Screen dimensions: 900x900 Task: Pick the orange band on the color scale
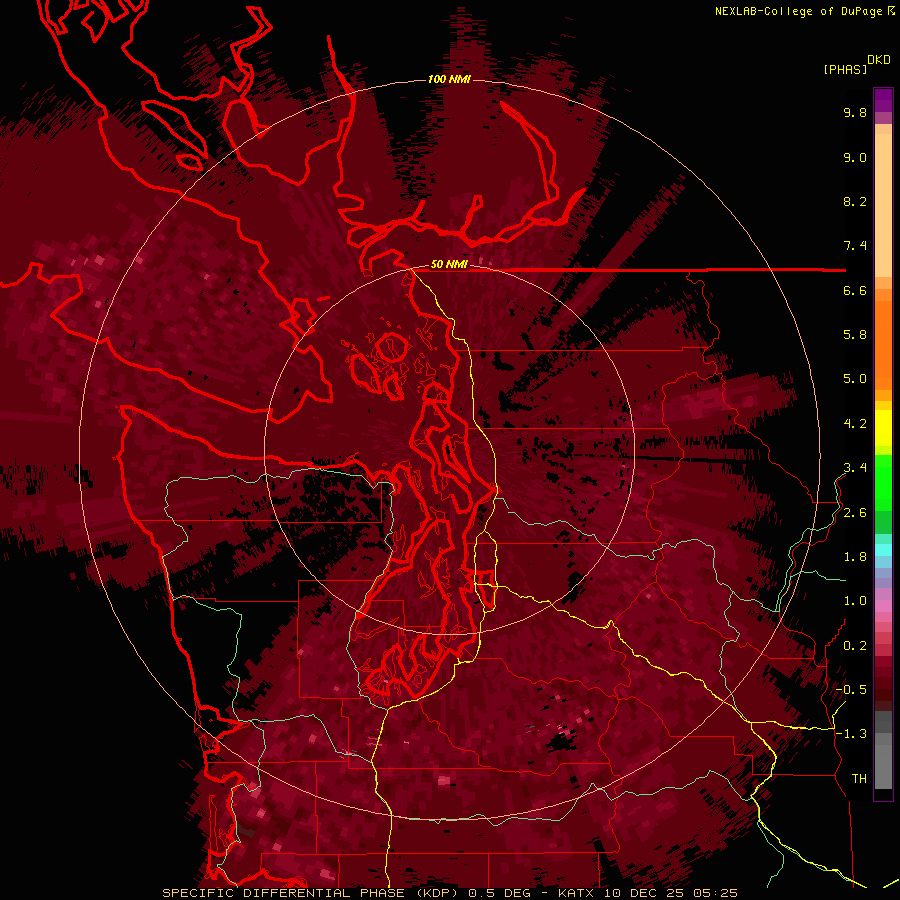883,344
